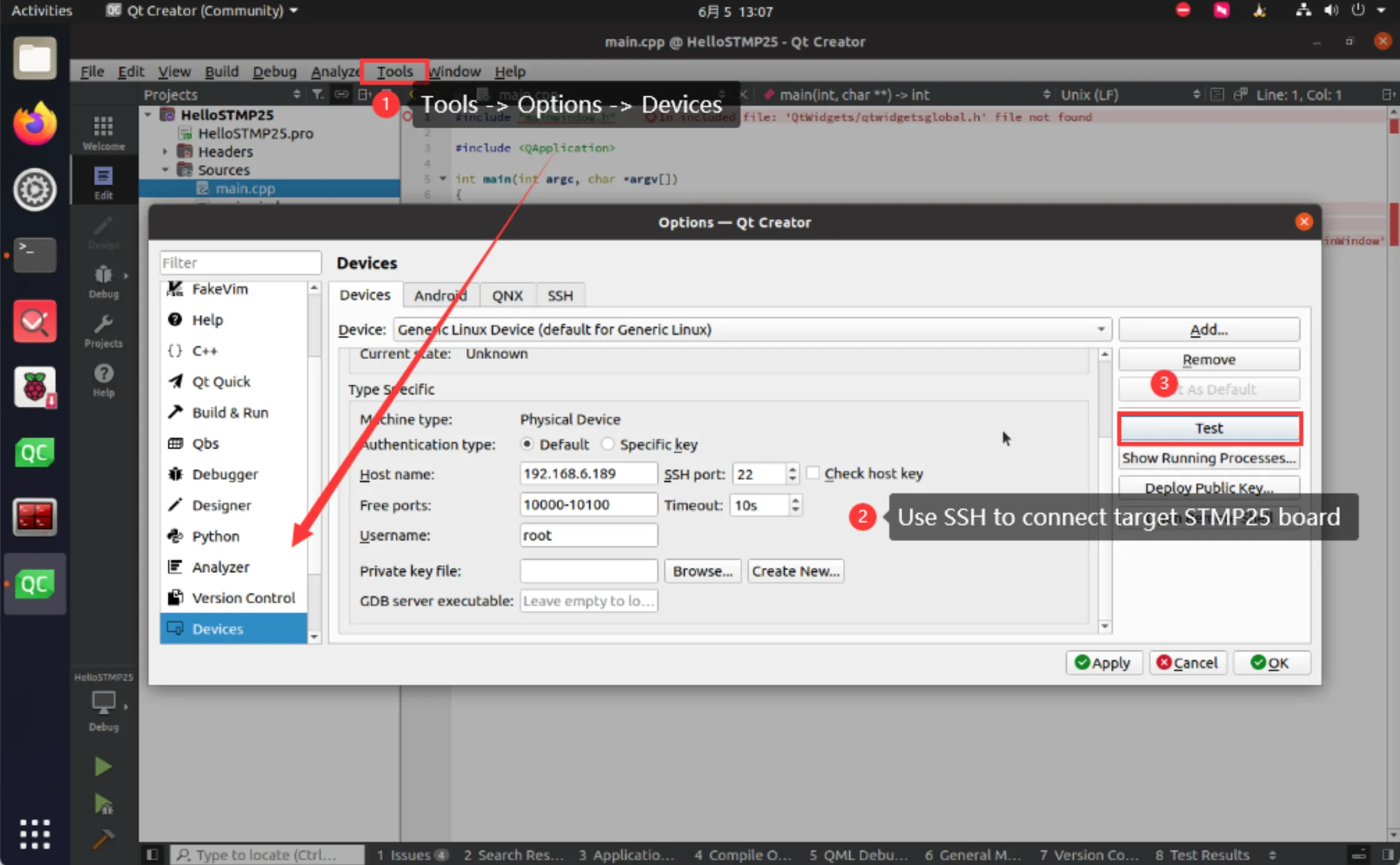The width and height of the screenshot is (1400, 865).
Task: Launch Terminal from the dock
Action: click(35, 254)
